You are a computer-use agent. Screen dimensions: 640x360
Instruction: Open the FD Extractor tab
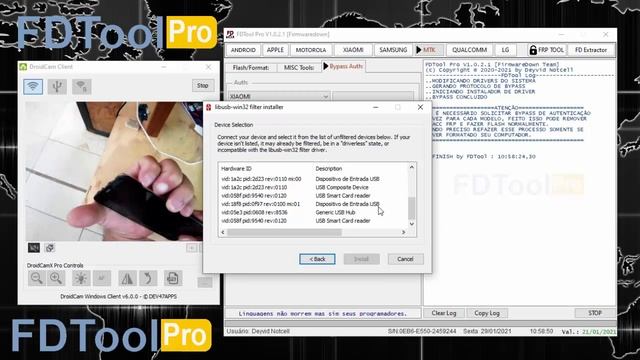click(x=591, y=50)
